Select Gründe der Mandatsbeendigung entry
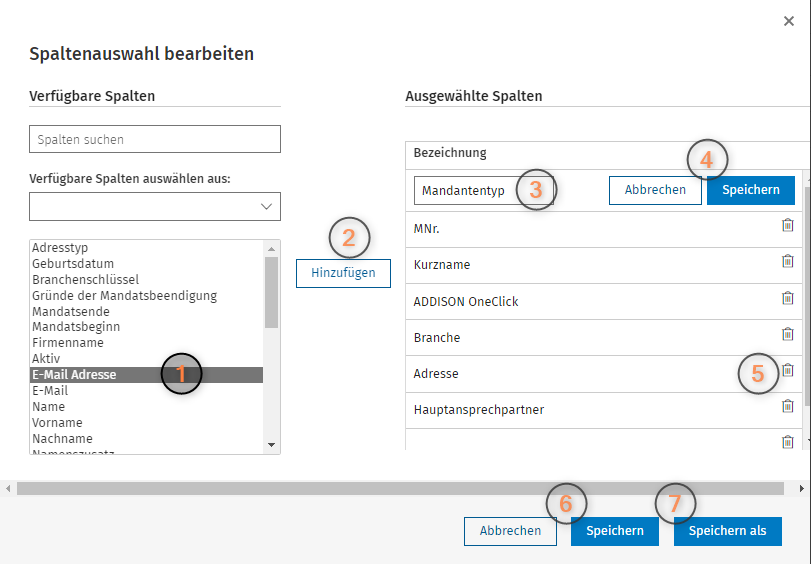The image size is (811, 564). [x=146, y=296]
